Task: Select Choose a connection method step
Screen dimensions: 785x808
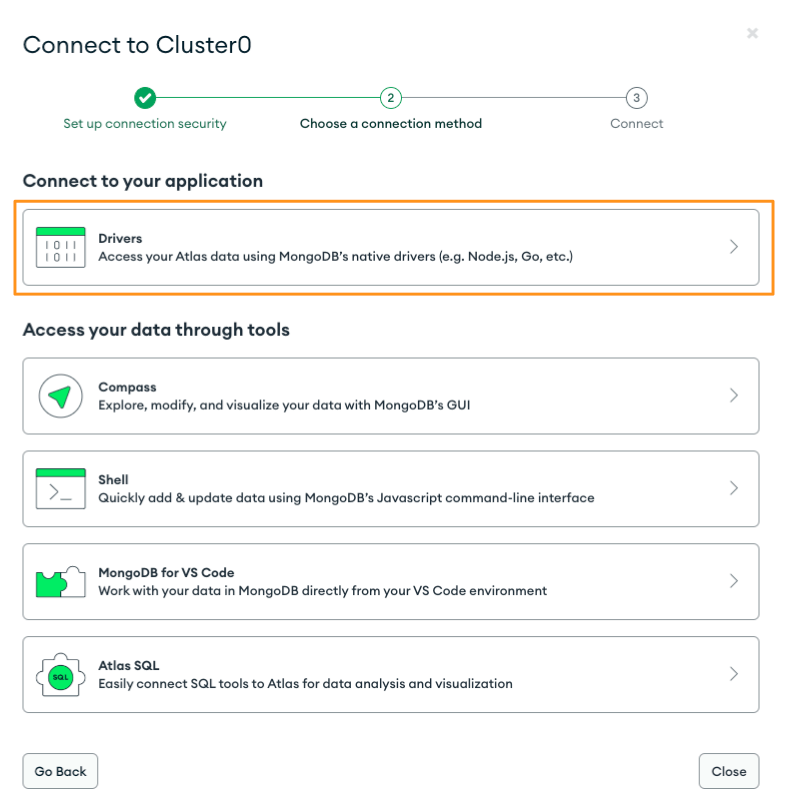Action: coord(391,124)
